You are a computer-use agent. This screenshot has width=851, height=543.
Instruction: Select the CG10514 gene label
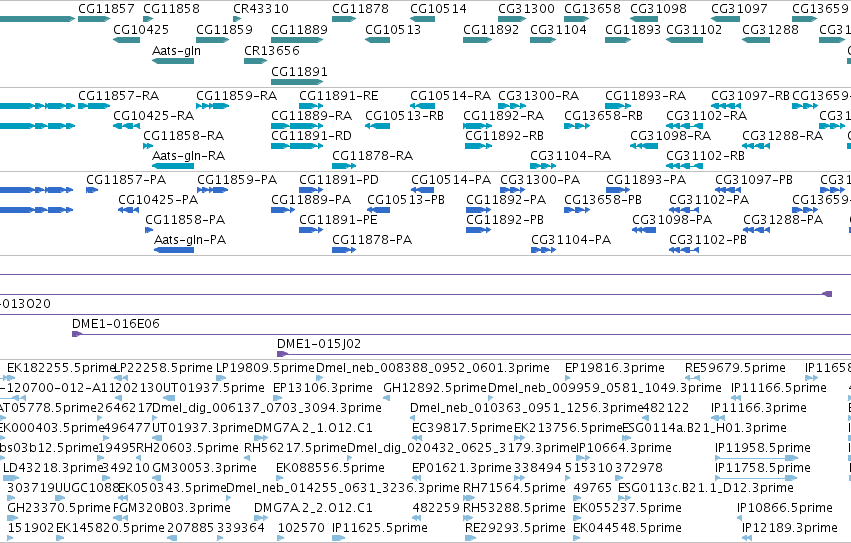tap(439, 9)
